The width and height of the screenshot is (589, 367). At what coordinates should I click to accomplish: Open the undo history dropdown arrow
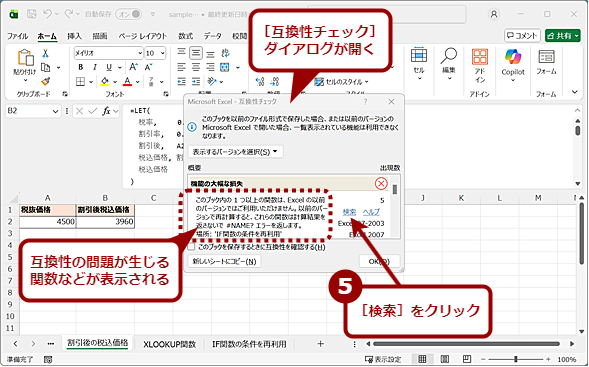[x=57, y=14]
